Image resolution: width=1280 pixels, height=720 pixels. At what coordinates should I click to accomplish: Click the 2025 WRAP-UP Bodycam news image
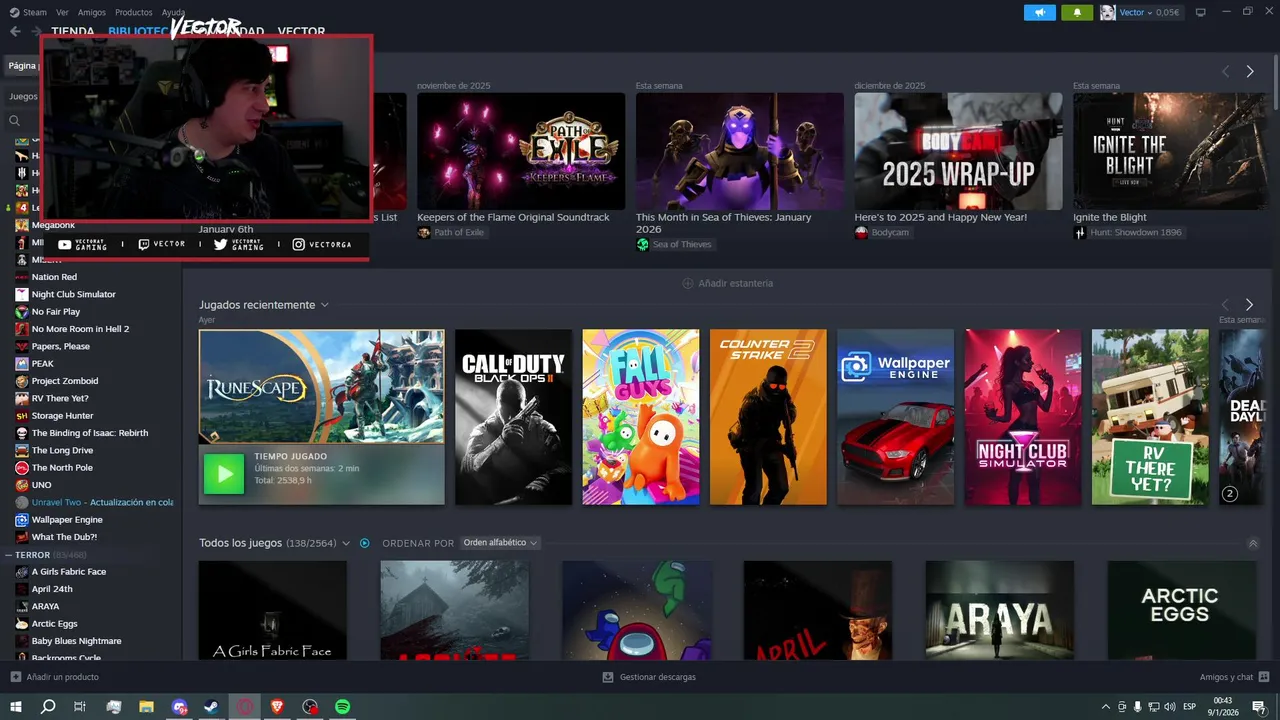(958, 151)
